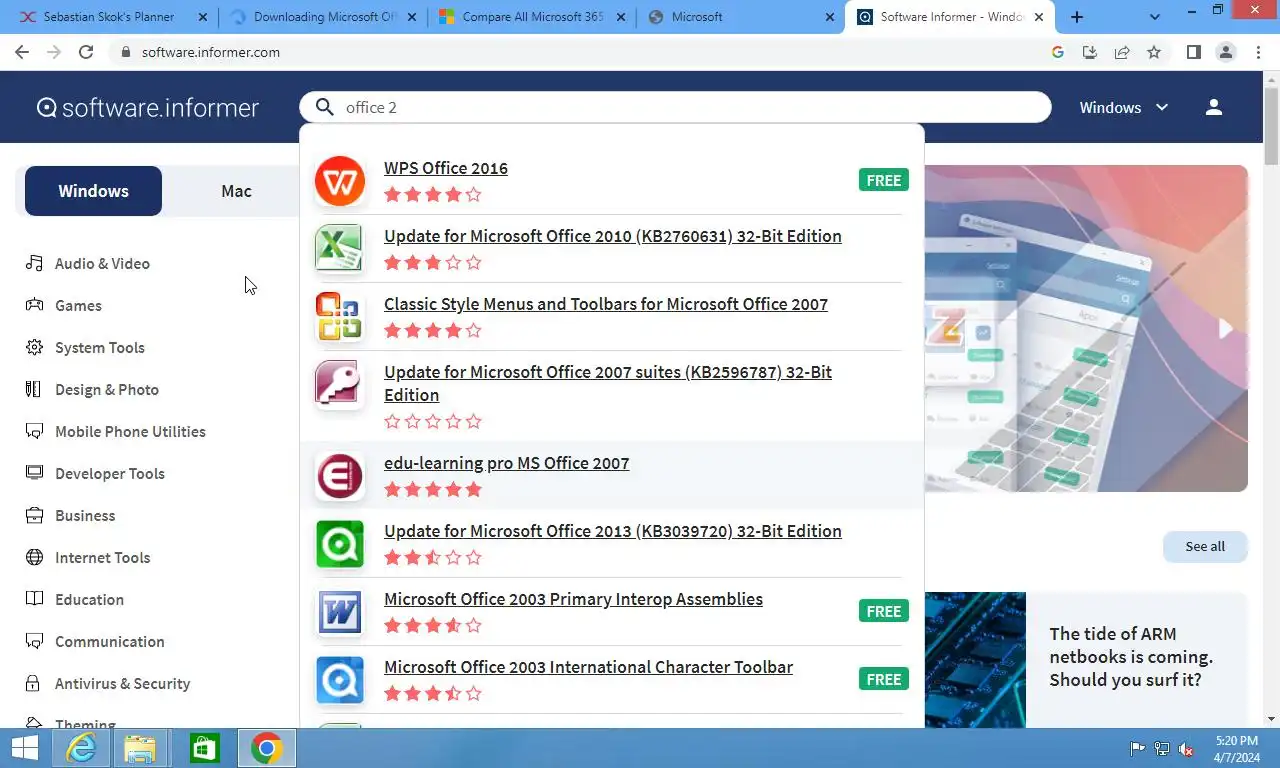Screen dimensions: 1280x768
Task: Click the System Tools gear icon
Action: (35, 347)
